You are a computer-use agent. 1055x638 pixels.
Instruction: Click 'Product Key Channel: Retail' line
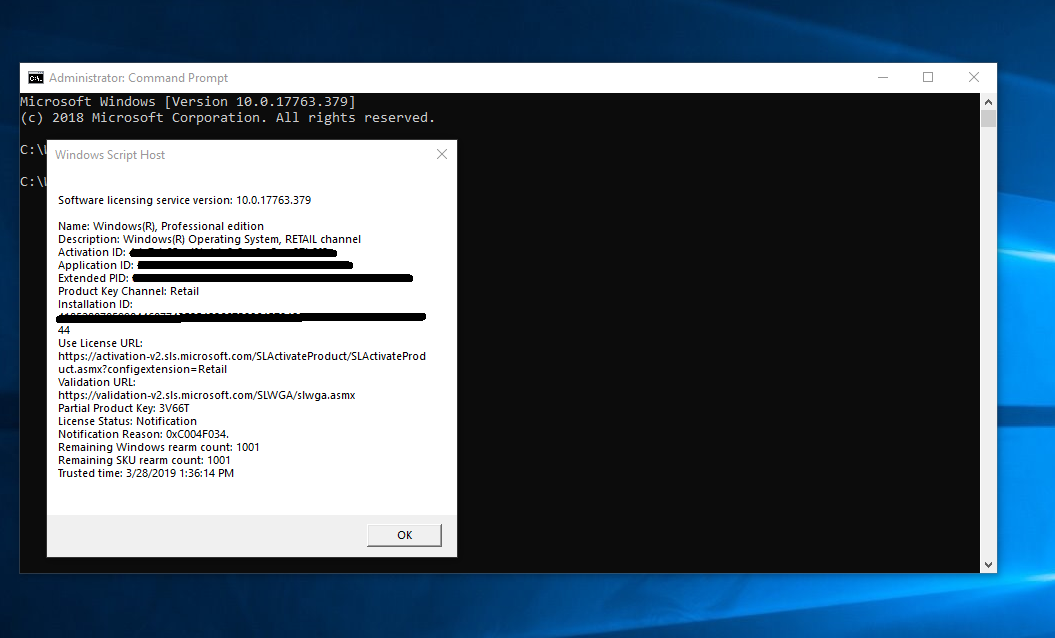129,291
